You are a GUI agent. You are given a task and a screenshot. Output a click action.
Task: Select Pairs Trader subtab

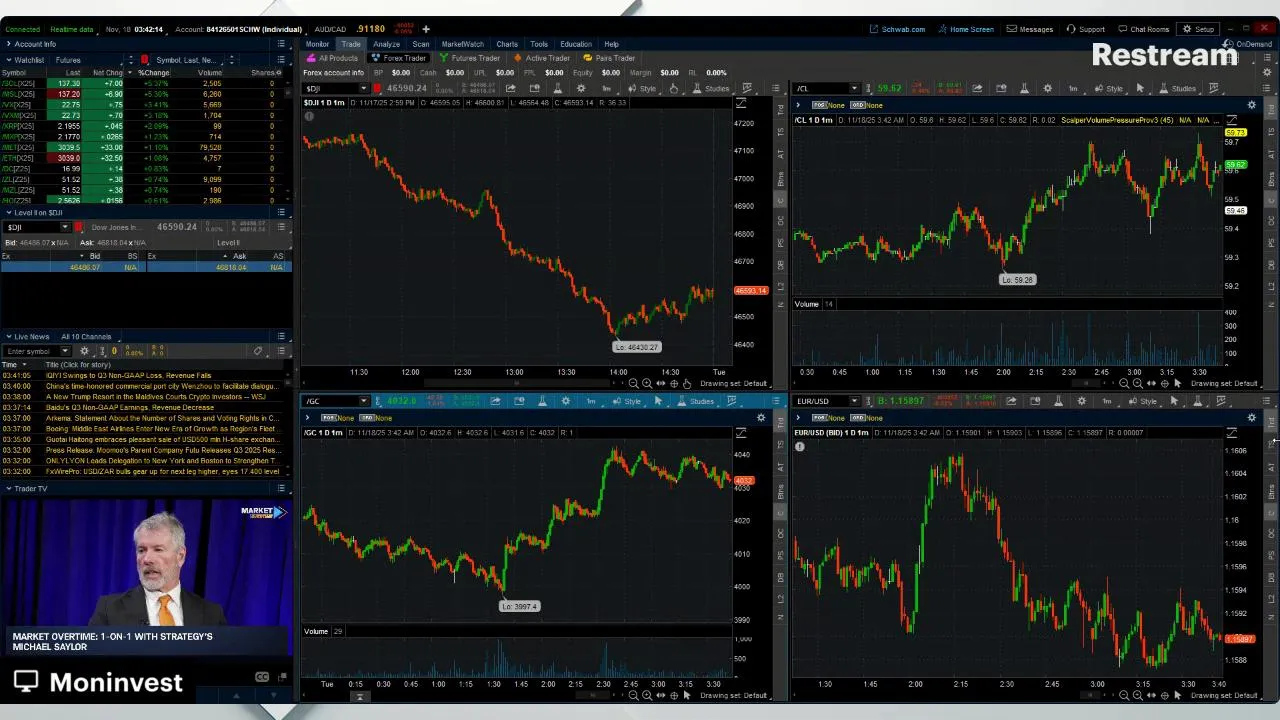[609, 58]
